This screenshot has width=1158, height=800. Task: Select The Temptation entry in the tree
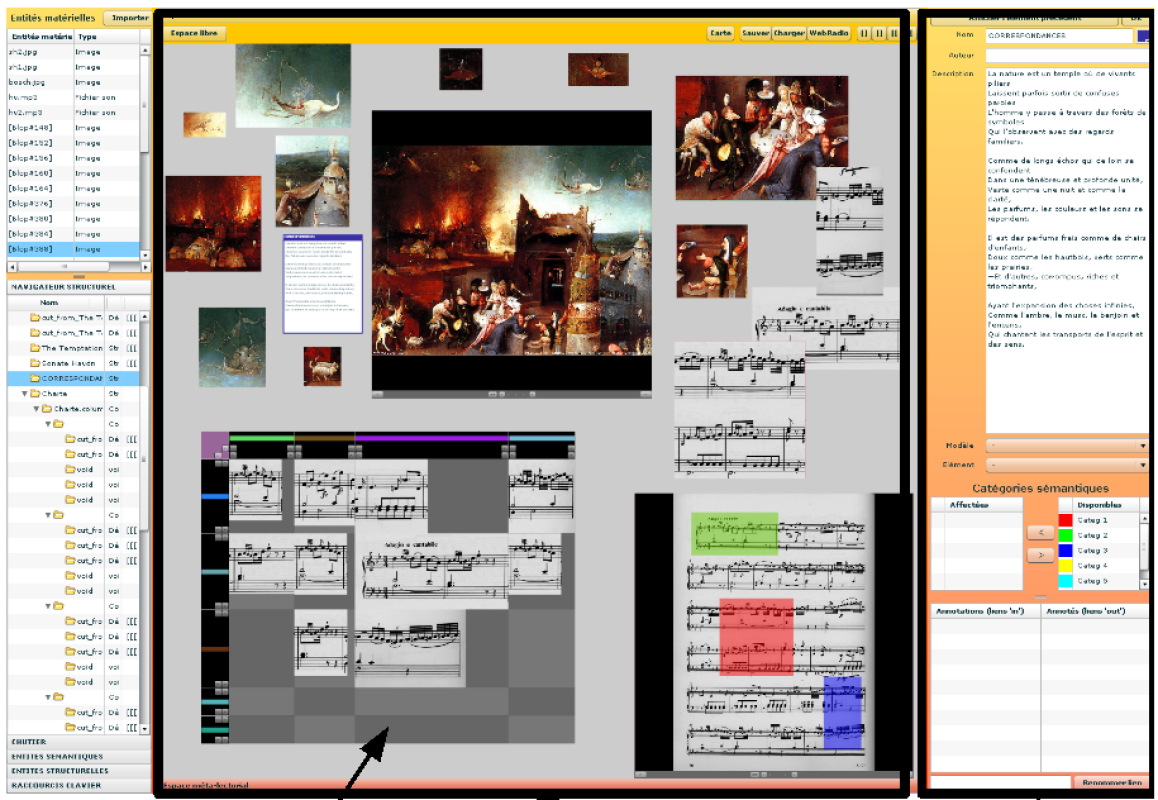coord(74,348)
